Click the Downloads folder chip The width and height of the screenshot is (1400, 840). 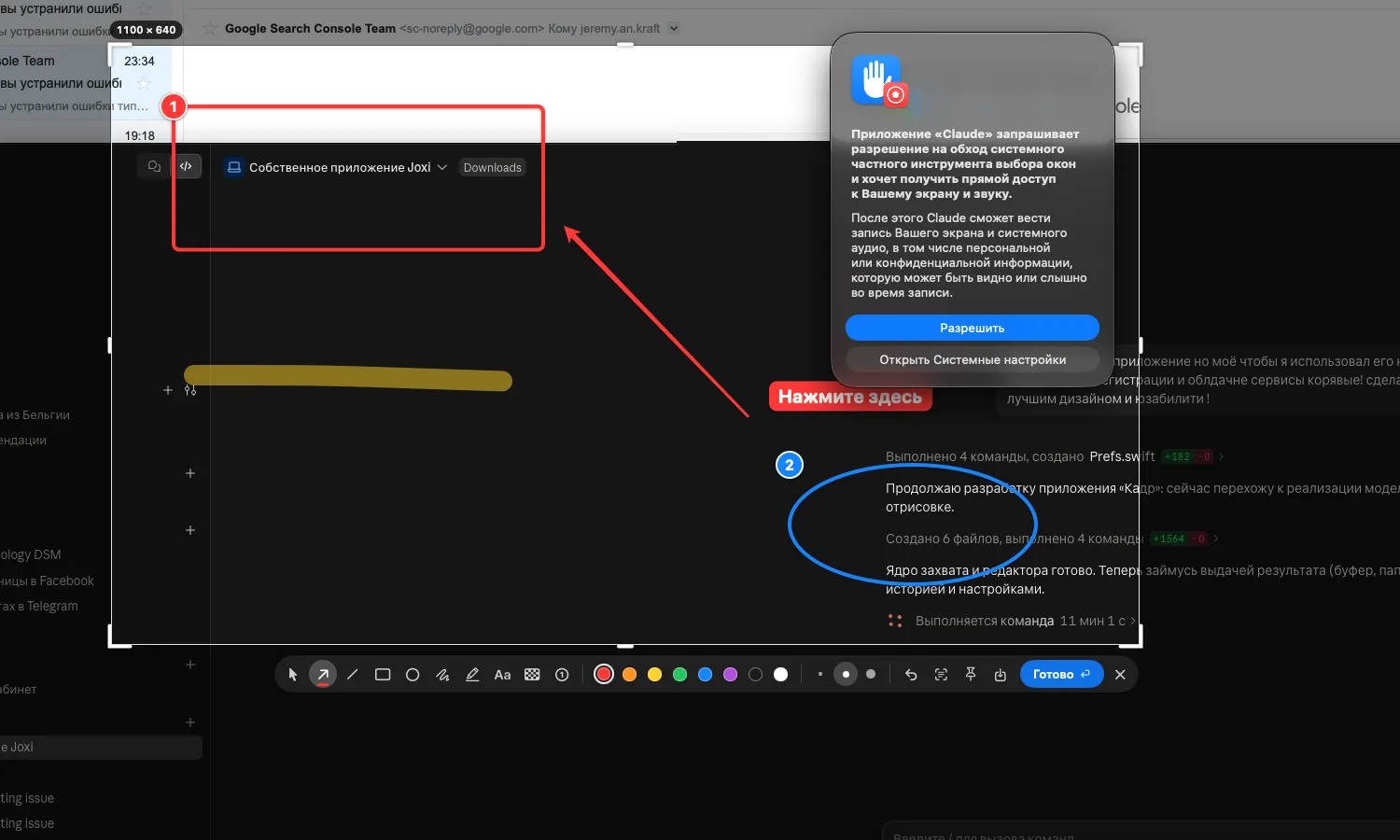point(493,168)
